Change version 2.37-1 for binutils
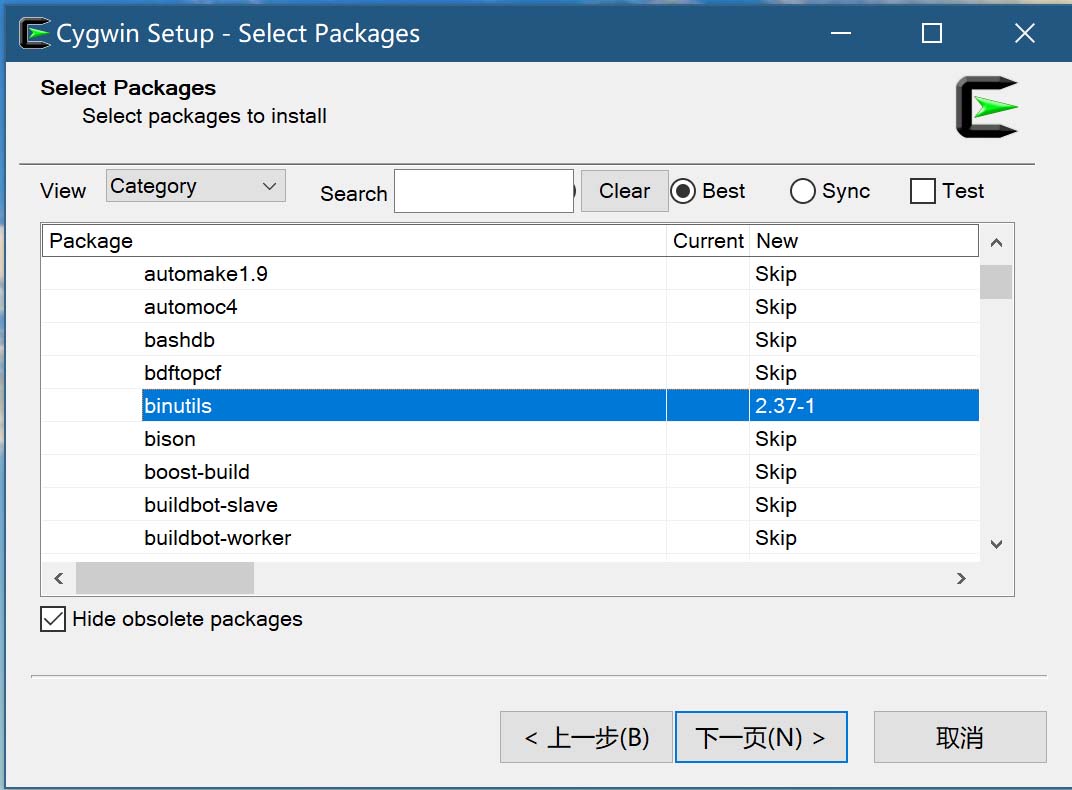This screenshot has width=1072, height=790. pyautogui.click(x=785, y=406)
